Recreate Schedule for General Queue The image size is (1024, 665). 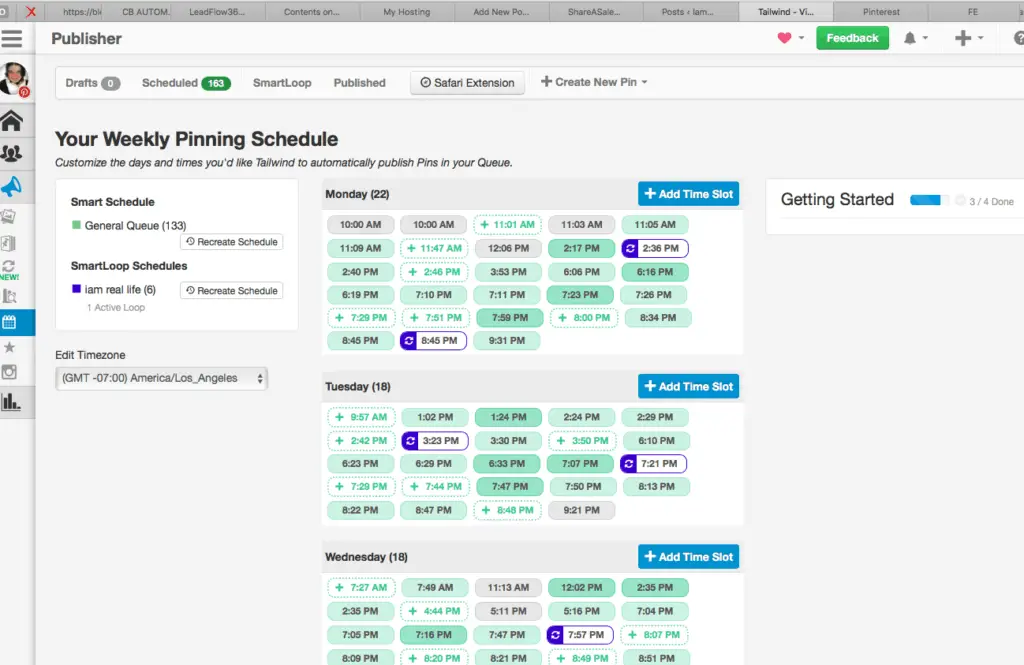tap(232, 242)
